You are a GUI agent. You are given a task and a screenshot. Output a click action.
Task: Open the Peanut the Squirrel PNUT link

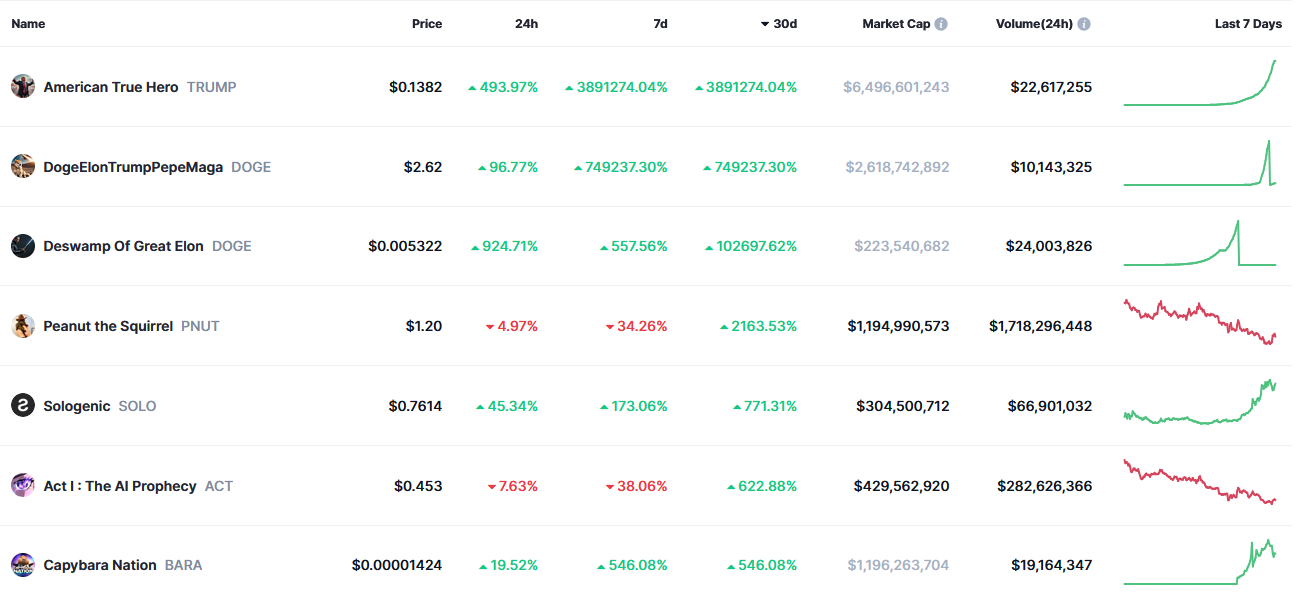point(130,326)
